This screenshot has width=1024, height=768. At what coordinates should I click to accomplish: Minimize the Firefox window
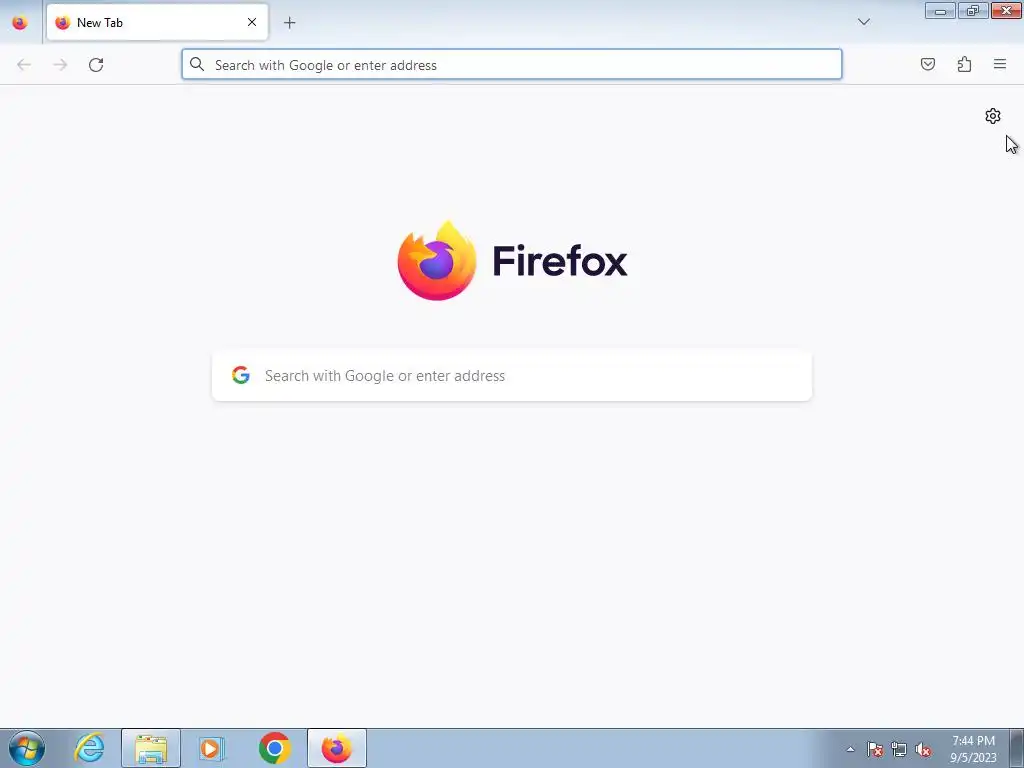pyautogui.click(x=940, y=10)
